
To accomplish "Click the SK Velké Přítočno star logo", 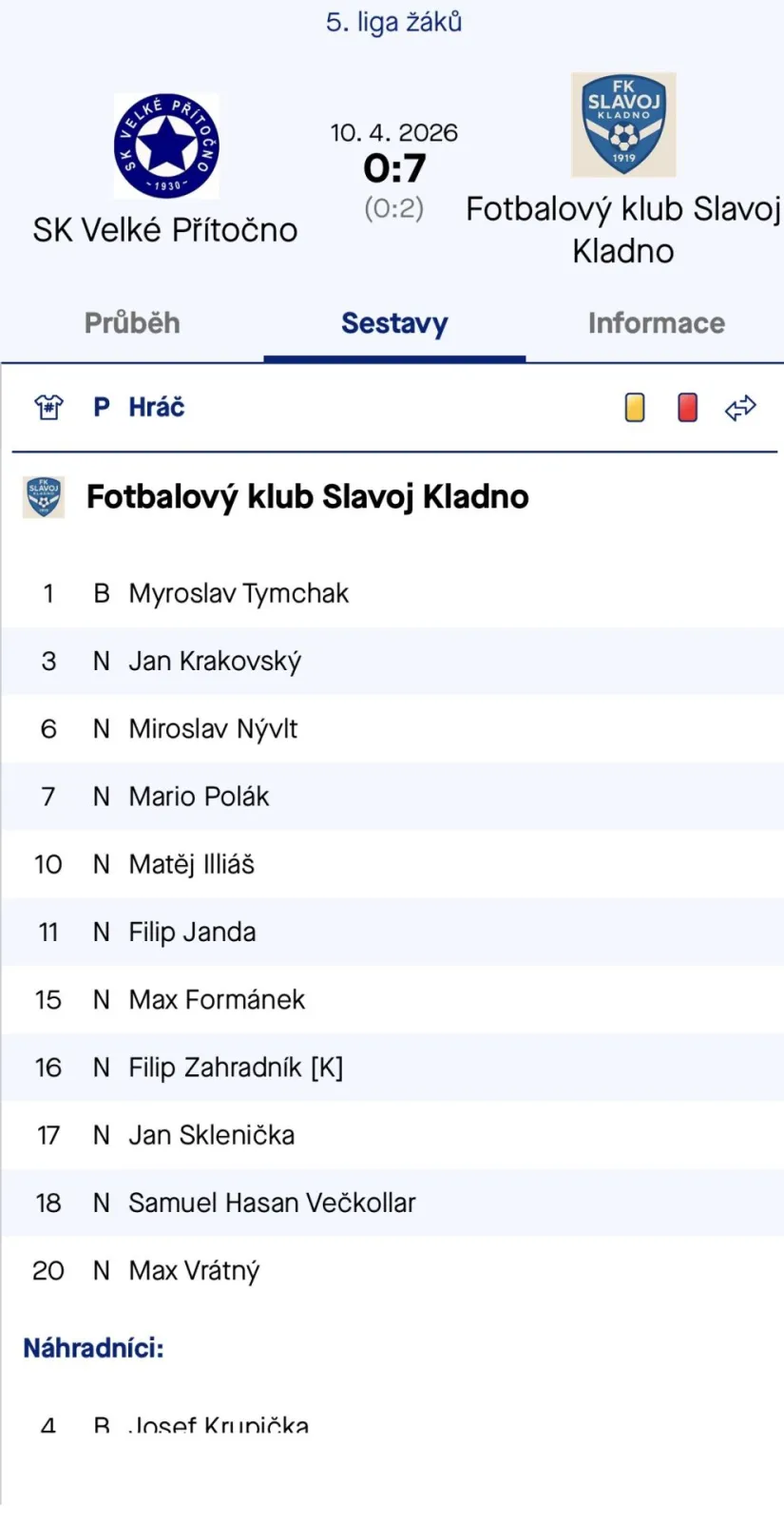I will (x=166, y=145).
